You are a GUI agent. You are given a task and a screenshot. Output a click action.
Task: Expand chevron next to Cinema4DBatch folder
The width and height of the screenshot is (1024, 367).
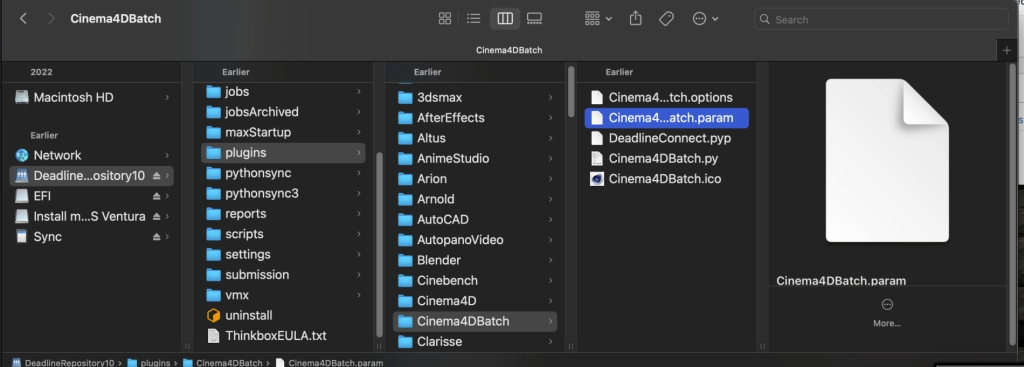coord(551,321)
